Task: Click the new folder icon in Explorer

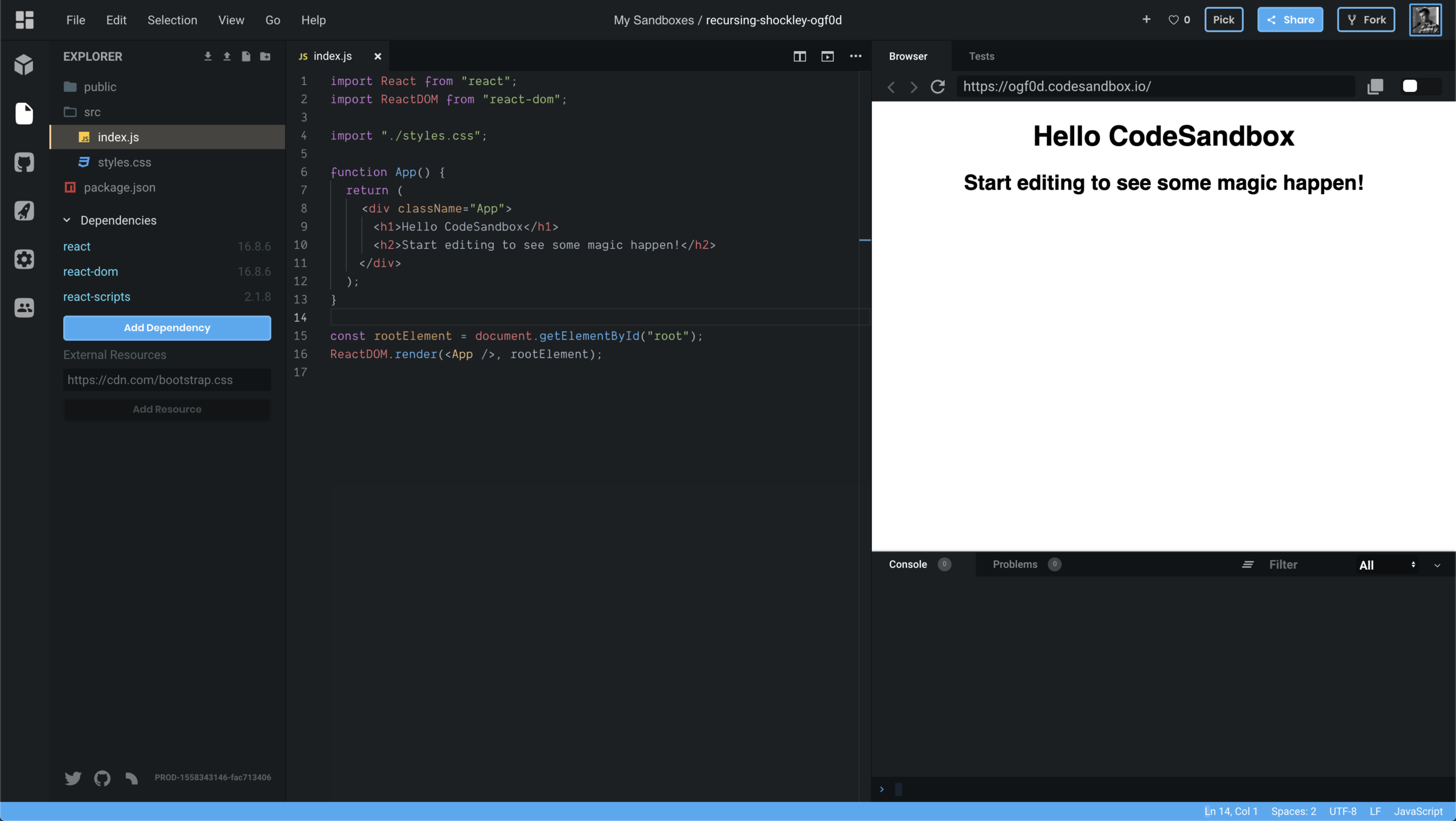Action: (x=265, y=57)
